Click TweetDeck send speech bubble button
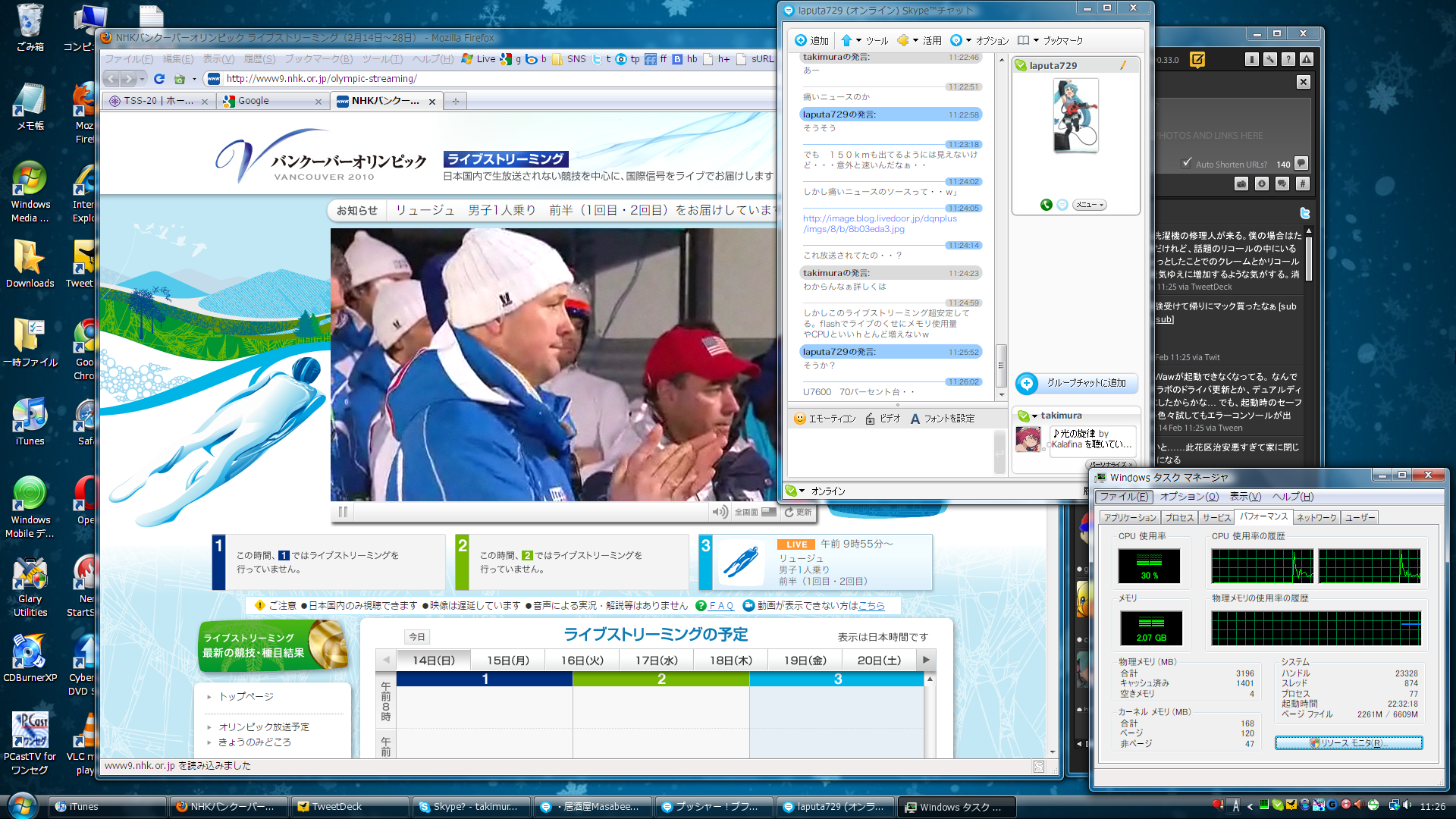 coord(1302,163)
